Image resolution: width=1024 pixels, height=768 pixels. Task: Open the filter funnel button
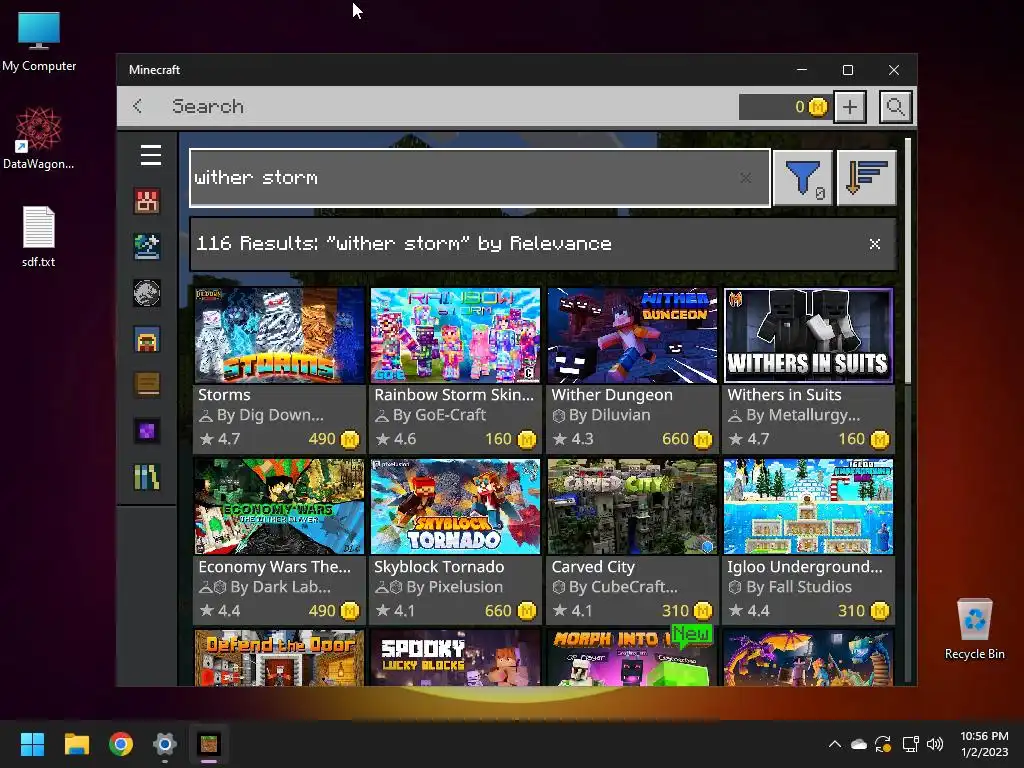[x=803, y=178]
